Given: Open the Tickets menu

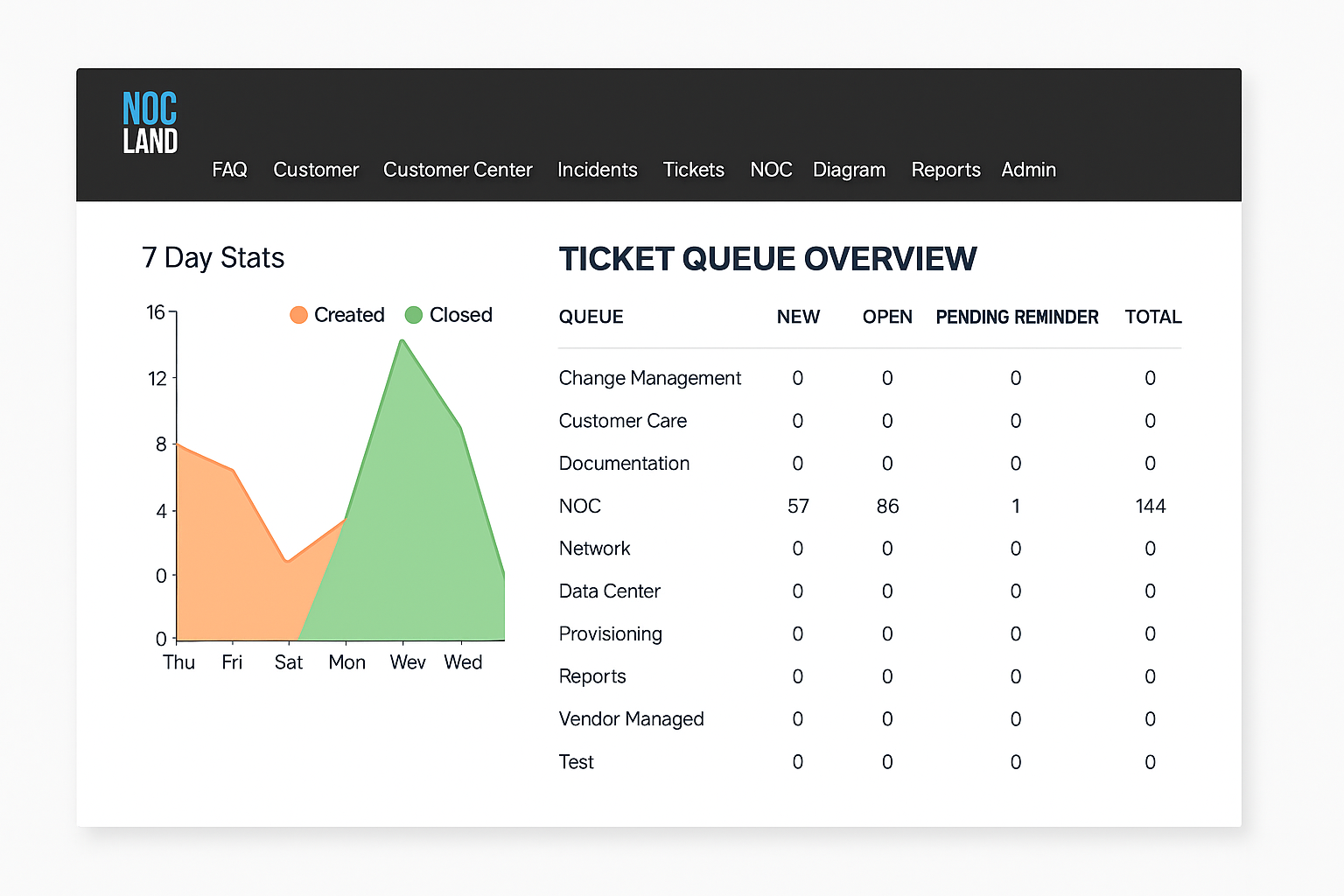Looking at the screenshot, I should 694,170.
